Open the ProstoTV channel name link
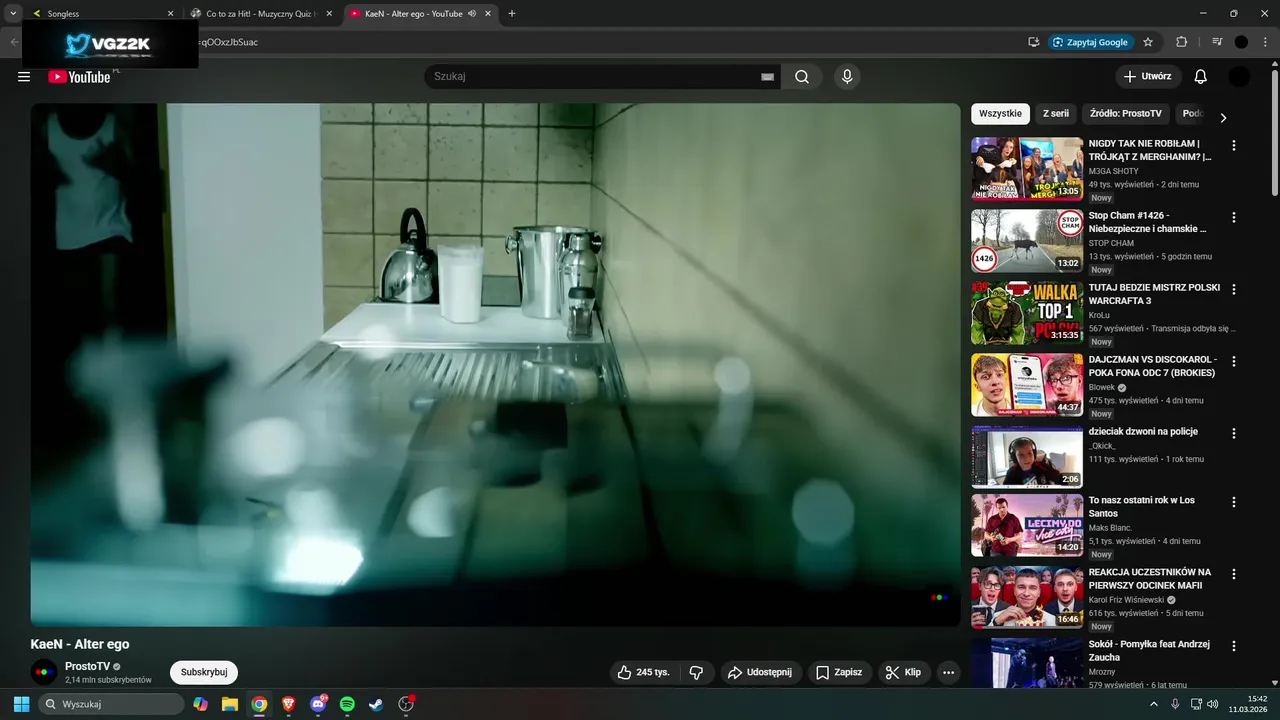 point(88,666)
